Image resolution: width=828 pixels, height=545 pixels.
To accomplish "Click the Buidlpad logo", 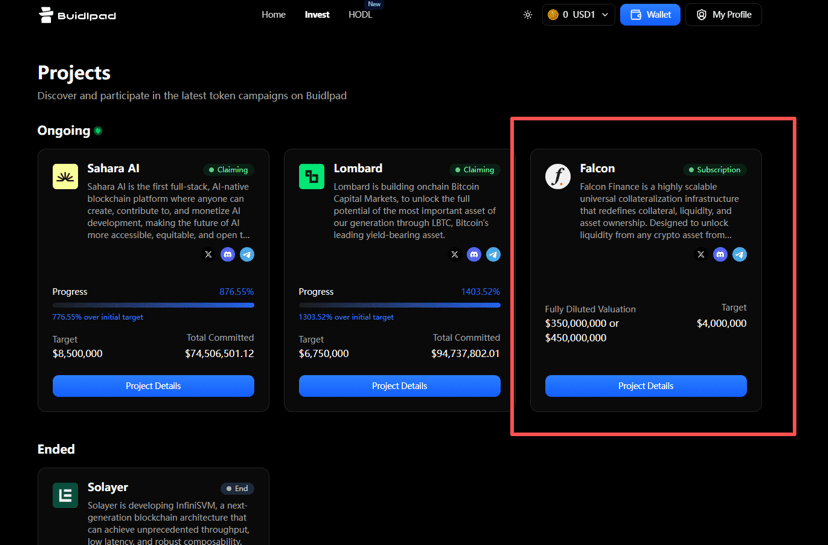I will coord(78,15).
